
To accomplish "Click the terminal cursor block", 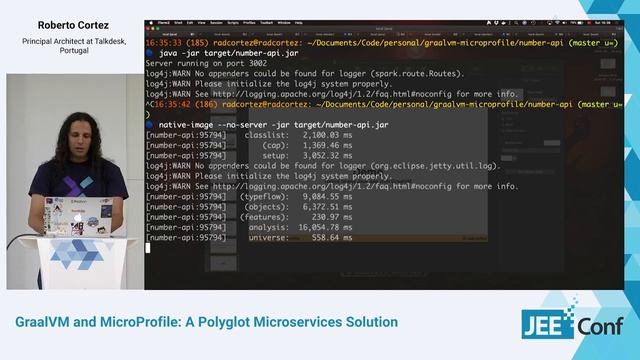I will coord(148,248).
